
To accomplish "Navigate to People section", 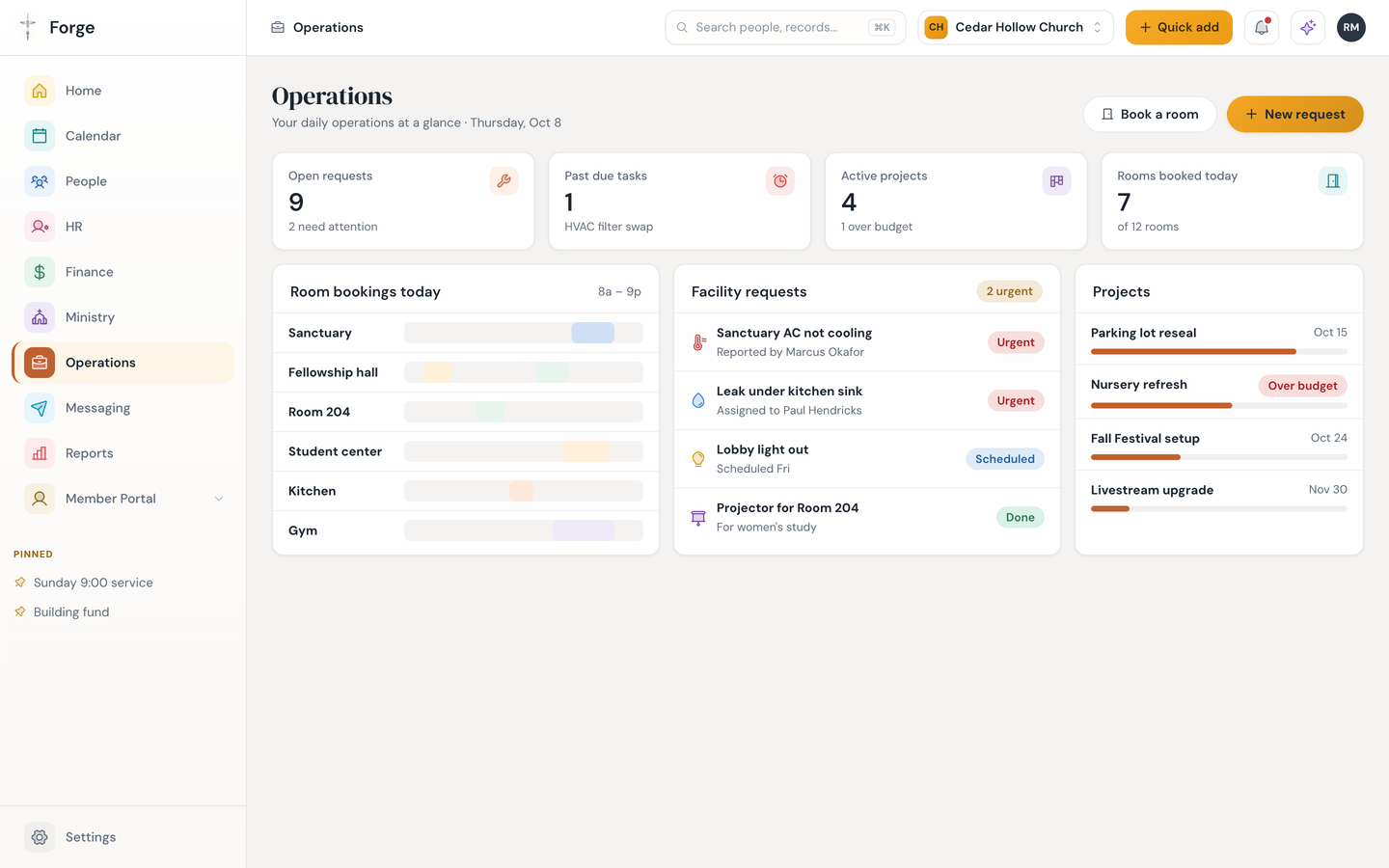I will coord(123,181).
